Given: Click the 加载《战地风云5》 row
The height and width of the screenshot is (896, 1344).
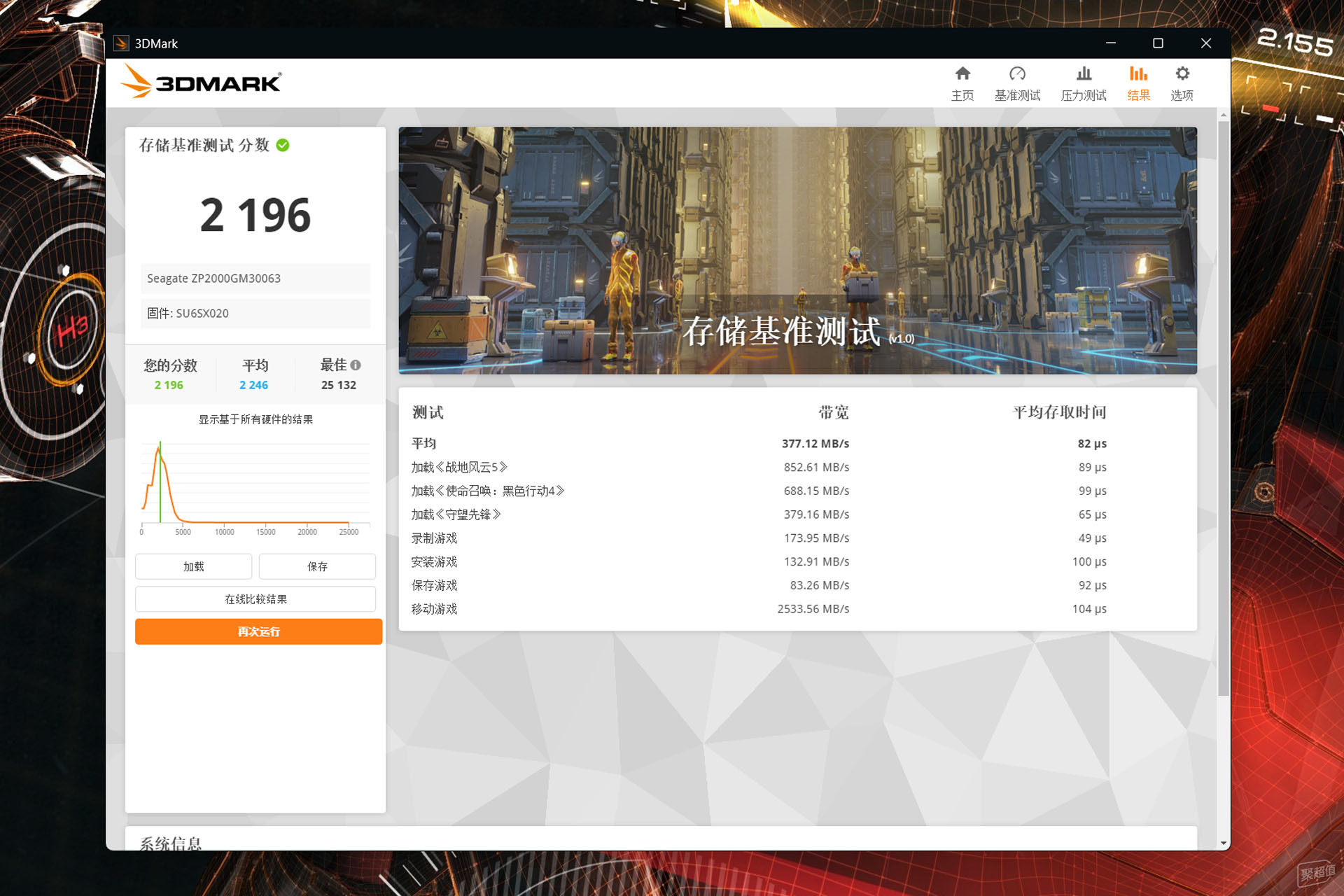Looking at the screenshot, I should click(759, 467).
